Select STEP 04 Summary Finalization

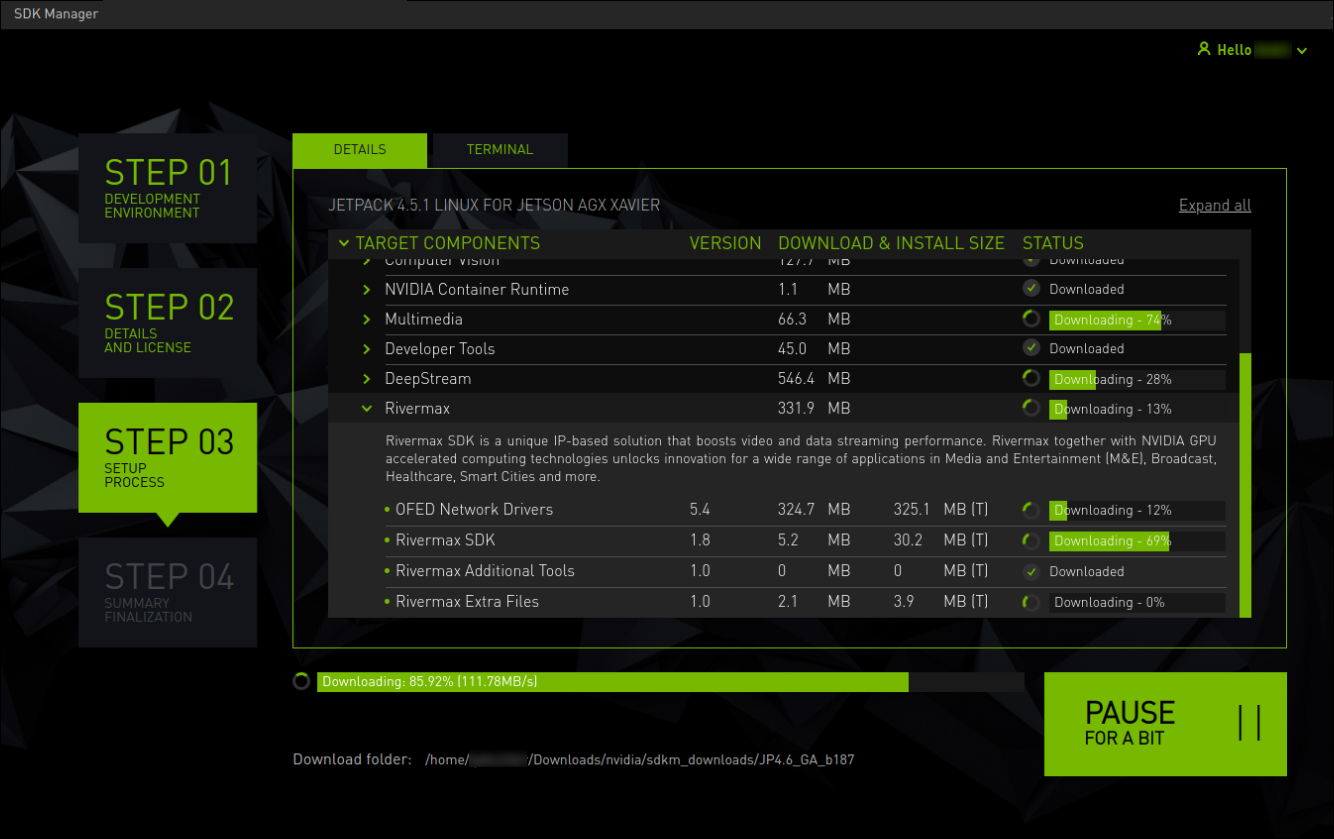[x=168, y=593]
